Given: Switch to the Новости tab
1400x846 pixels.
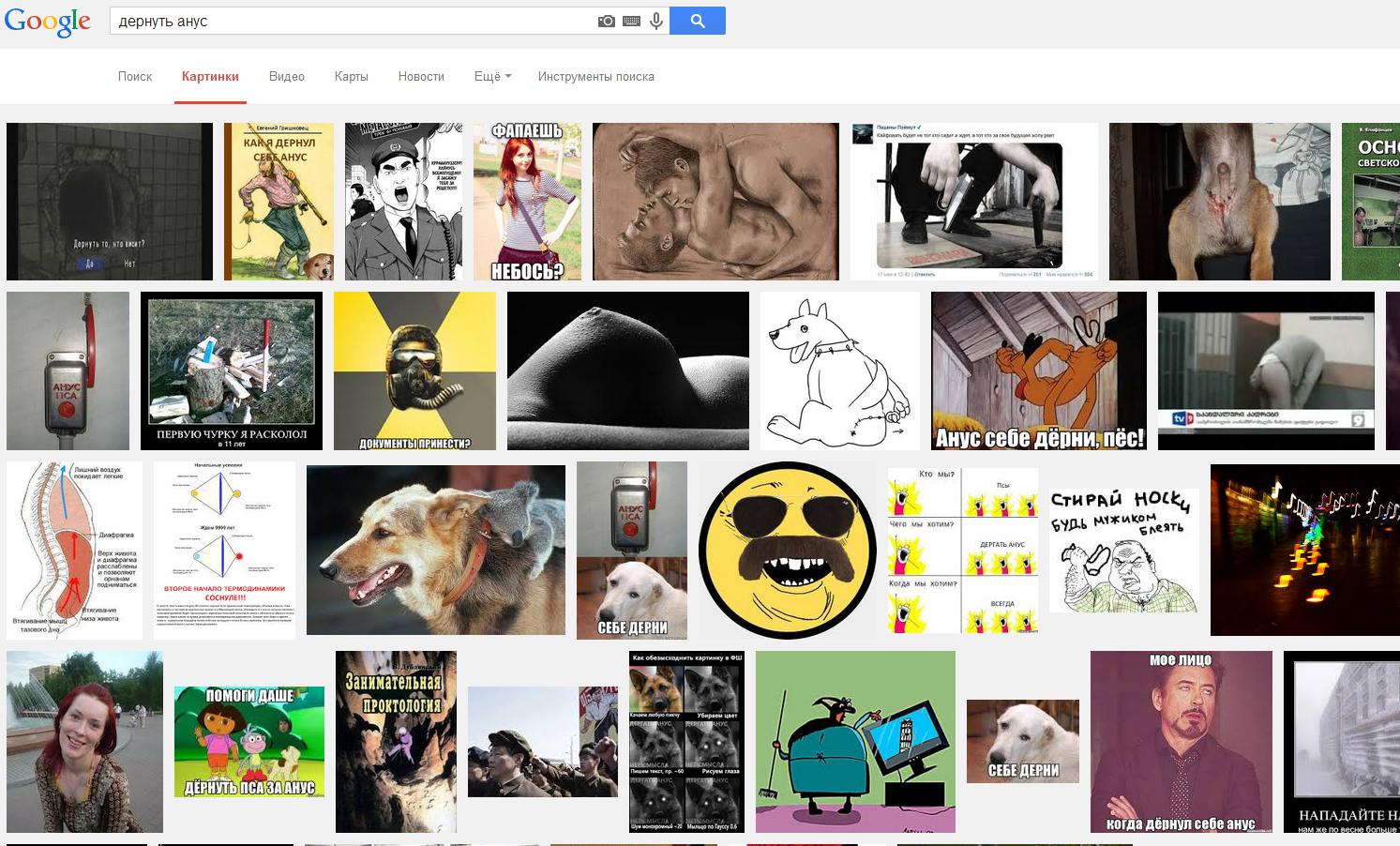Looking at the screenshot, I should click(421, 77).
